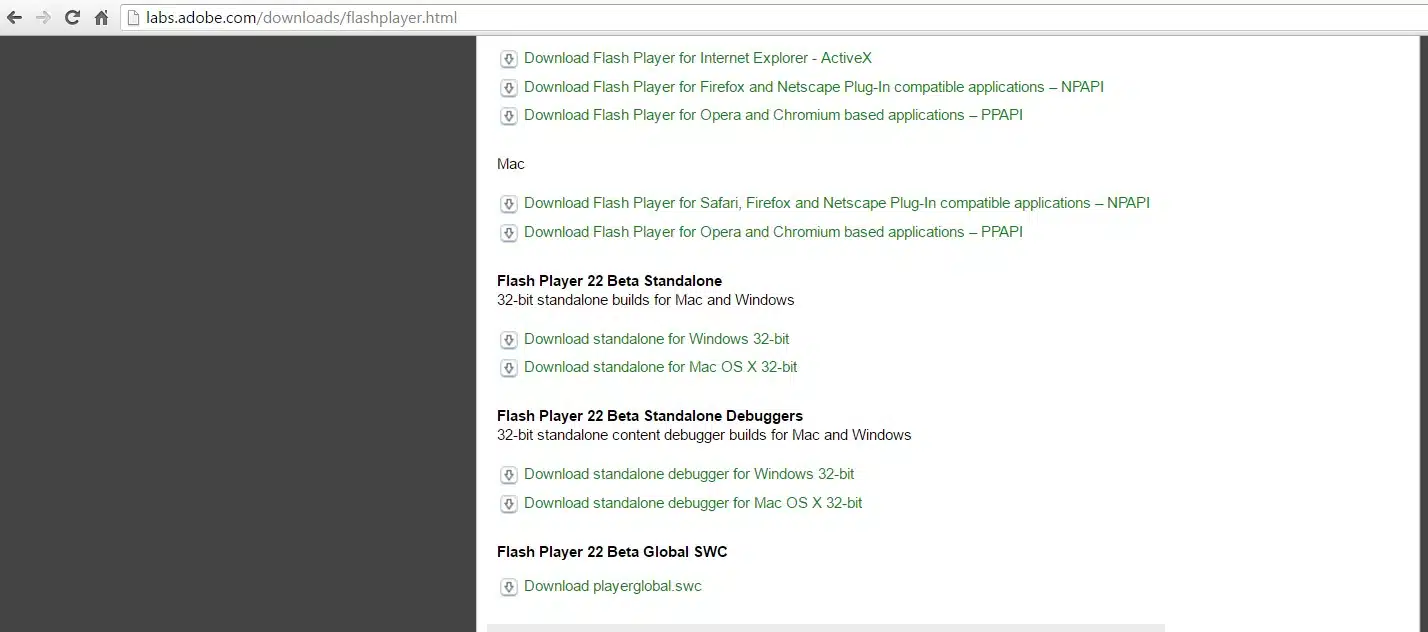Click the download icon beside debugger for Mac OS X
This screenshot has width=1428, height=632.
(x=508, y=504)
